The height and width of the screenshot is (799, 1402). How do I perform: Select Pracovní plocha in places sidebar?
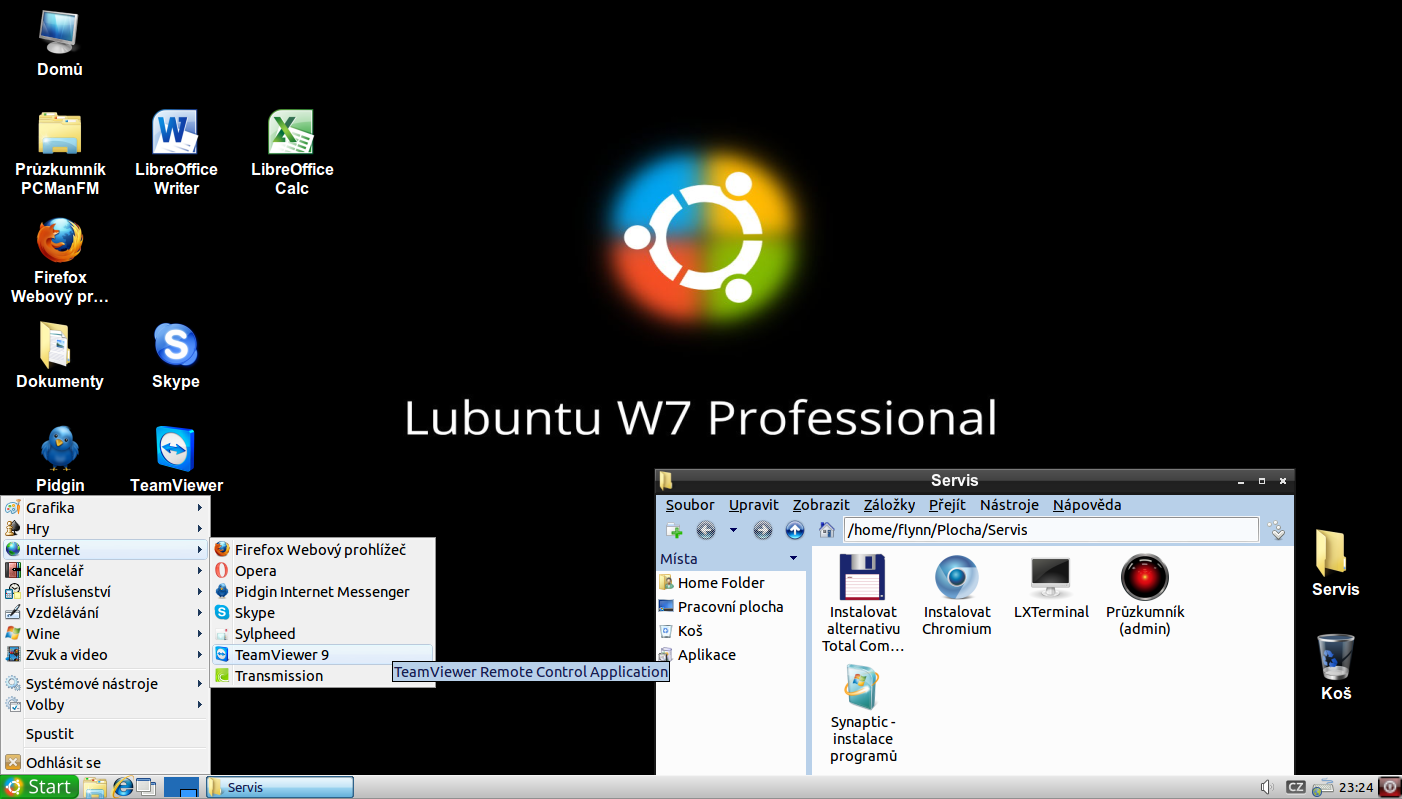point(731,607)
